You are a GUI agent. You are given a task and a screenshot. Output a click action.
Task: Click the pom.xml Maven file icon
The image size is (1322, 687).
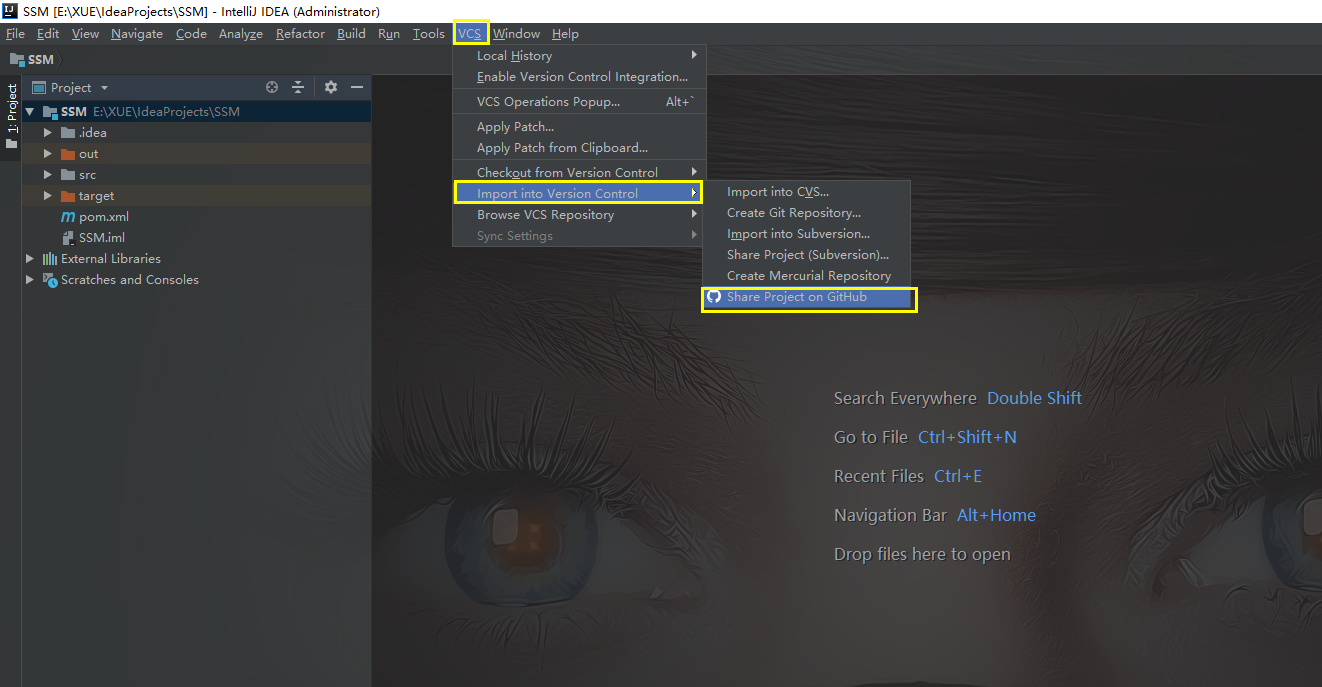point(68,217)
